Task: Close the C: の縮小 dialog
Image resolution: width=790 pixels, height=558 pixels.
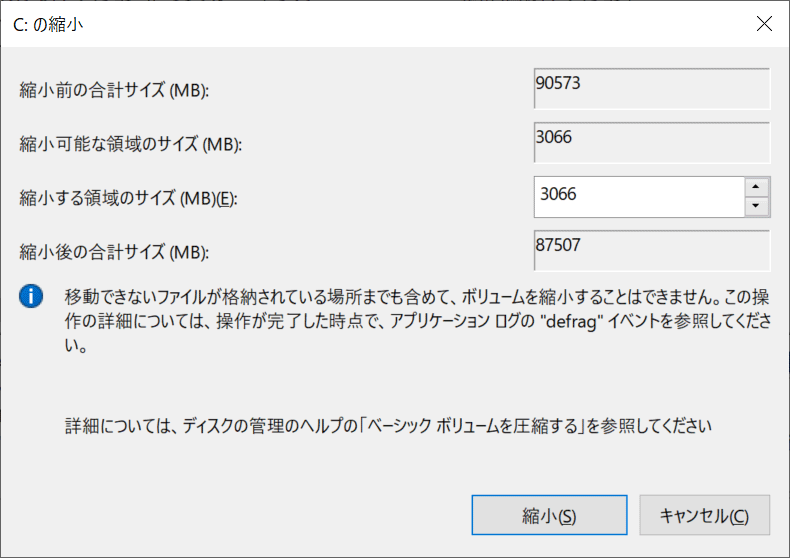Action: tap(766, 24)
